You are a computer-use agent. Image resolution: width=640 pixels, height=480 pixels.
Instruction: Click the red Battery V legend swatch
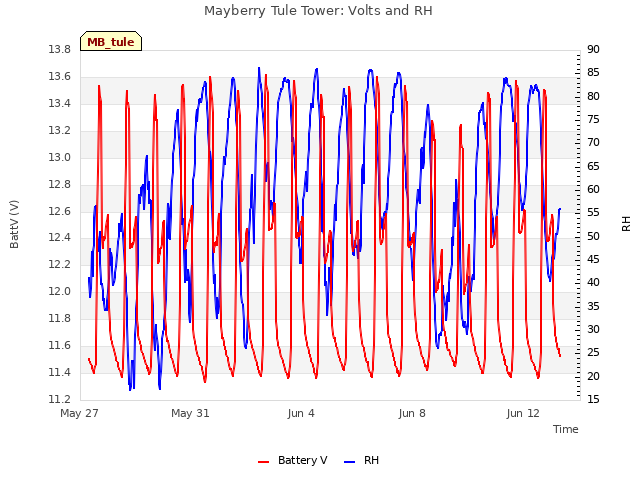pos(264,462)
